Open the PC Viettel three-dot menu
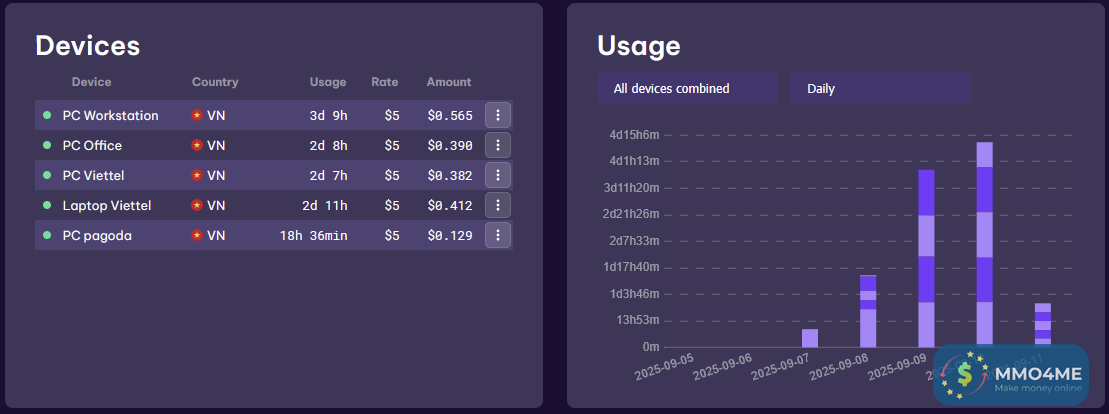This screenshot has width=1109, height=414. (498, 175)
